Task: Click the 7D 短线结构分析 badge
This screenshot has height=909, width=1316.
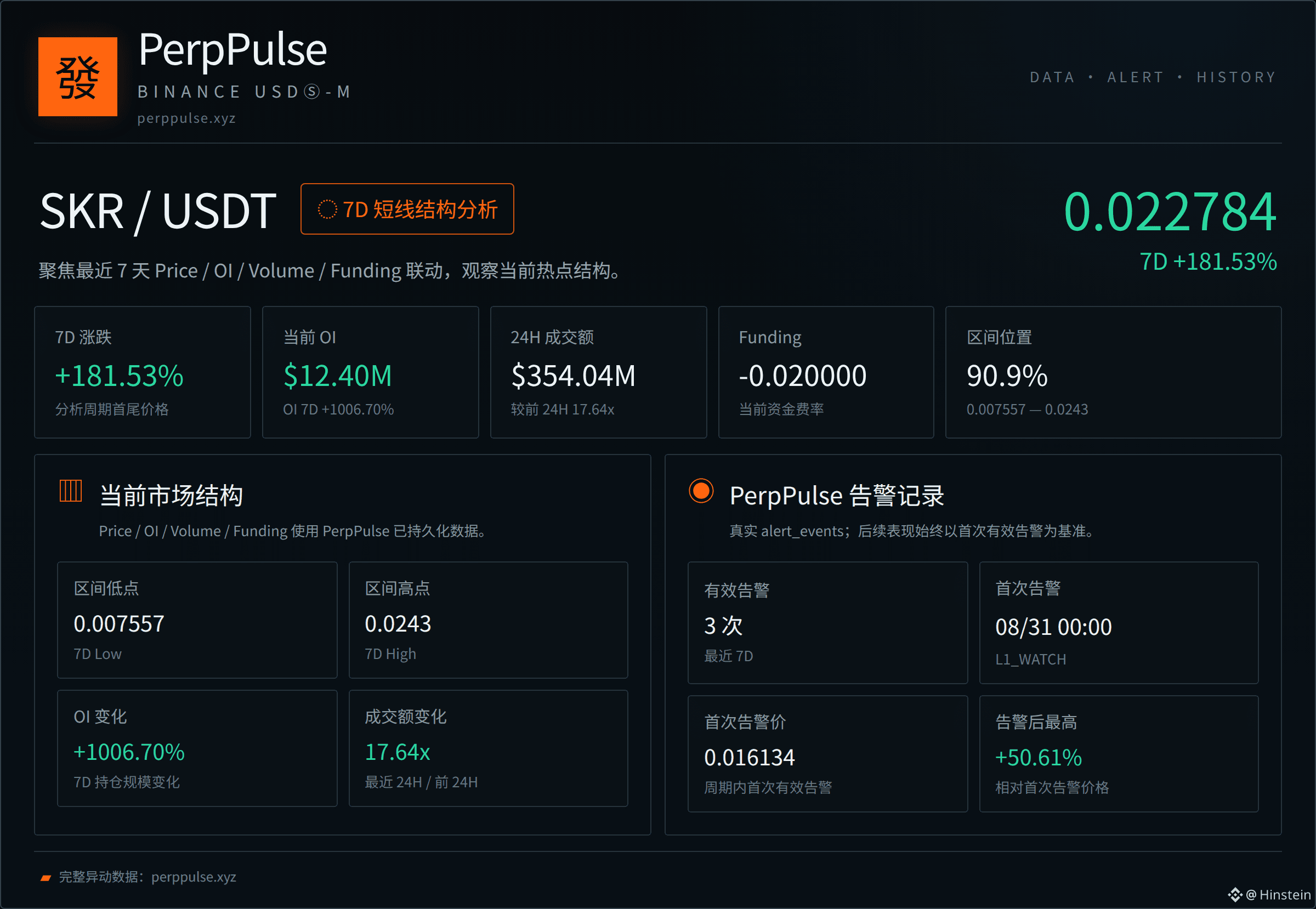Action: [407, 209]
